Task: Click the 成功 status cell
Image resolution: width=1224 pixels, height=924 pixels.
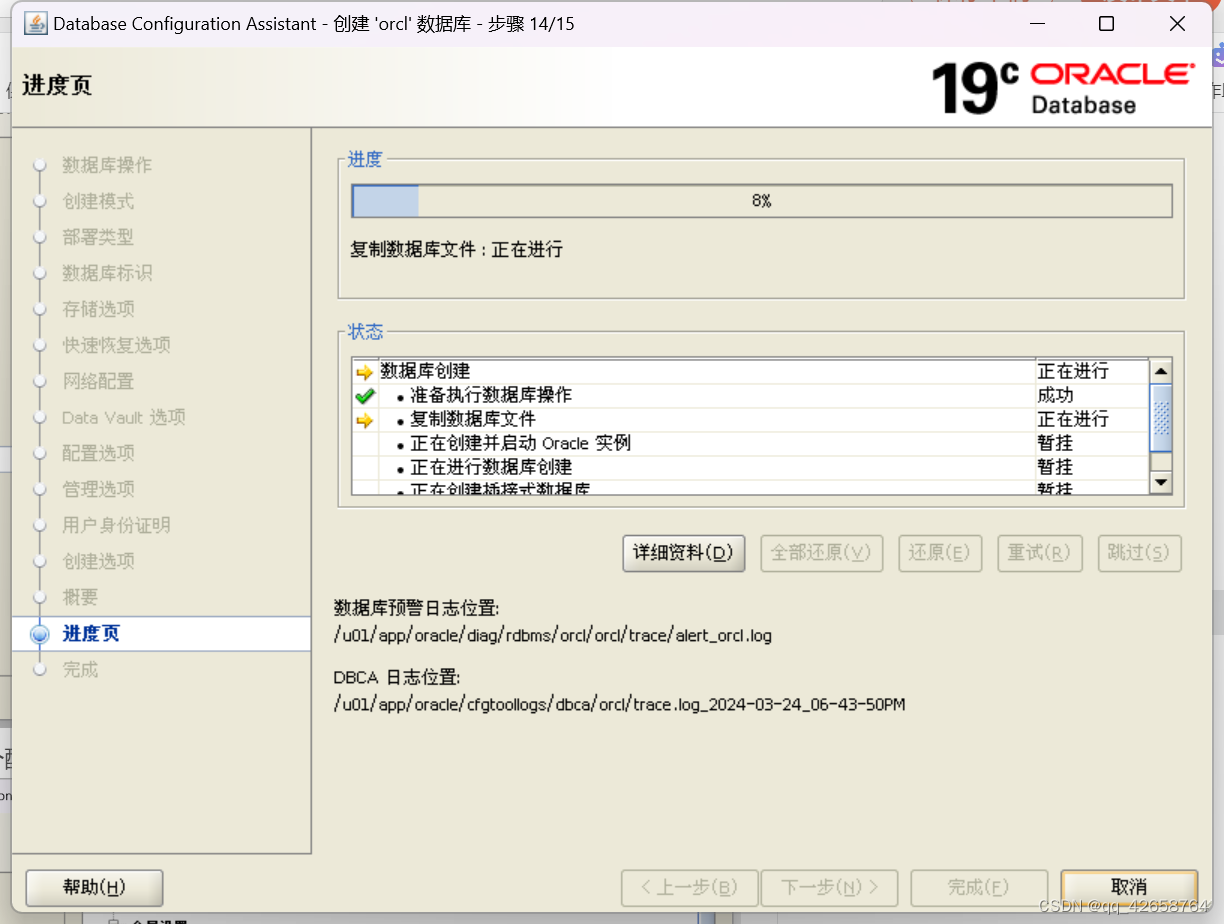Action: [1055, 395]
